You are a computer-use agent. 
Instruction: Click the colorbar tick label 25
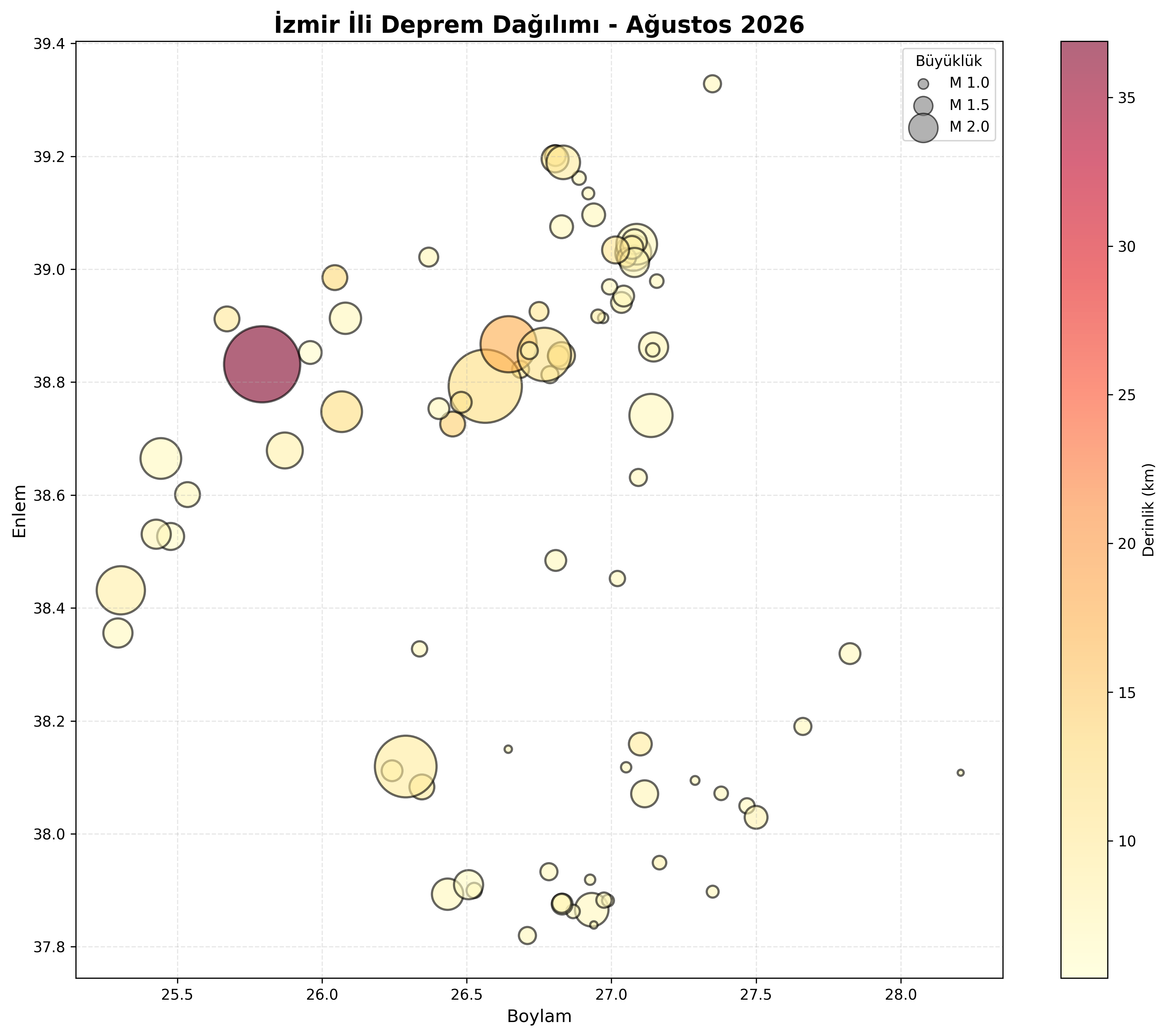click(x=1126, y=395)
